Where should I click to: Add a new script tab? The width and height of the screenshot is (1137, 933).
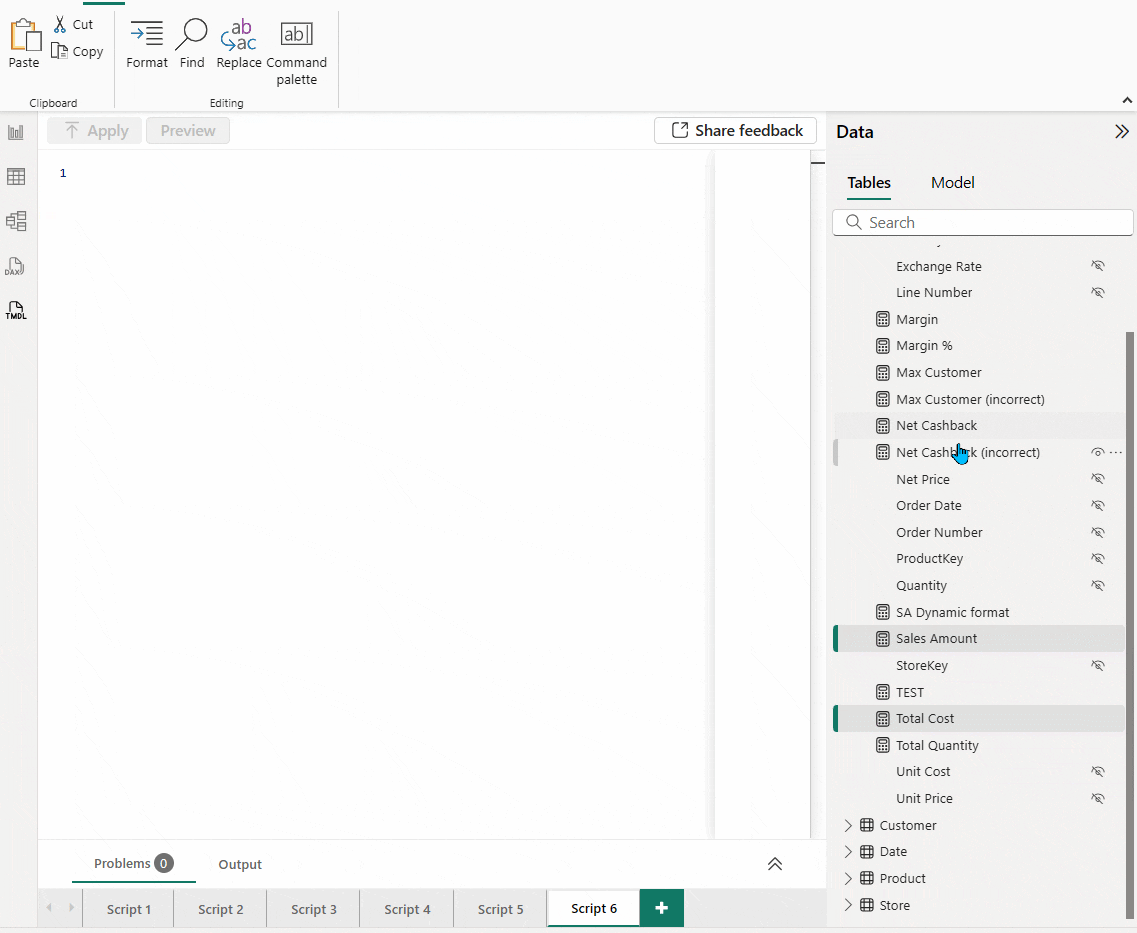click(661, 908)
